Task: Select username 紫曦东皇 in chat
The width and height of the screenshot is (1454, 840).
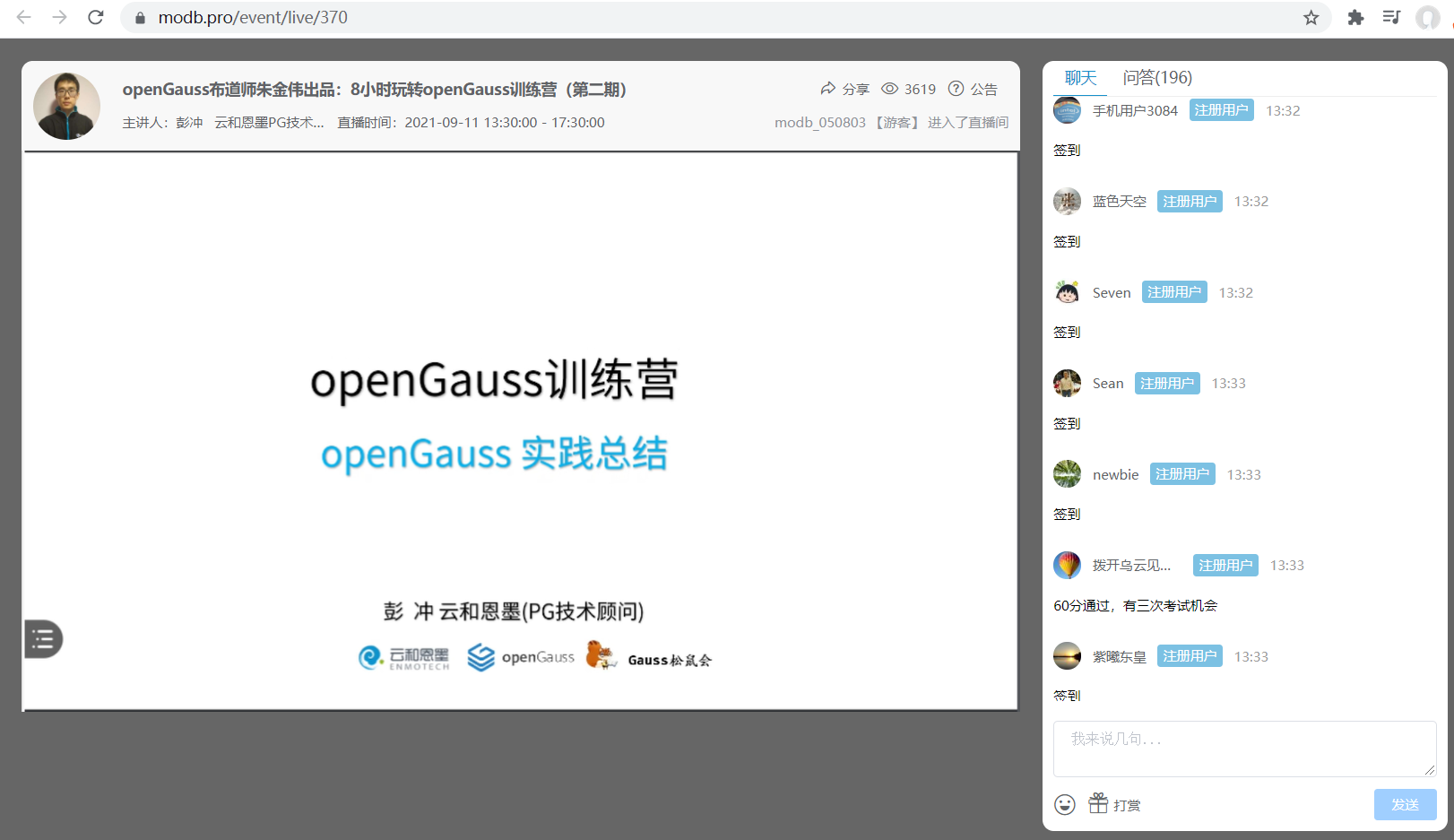Action: [x=1120, y=656]
